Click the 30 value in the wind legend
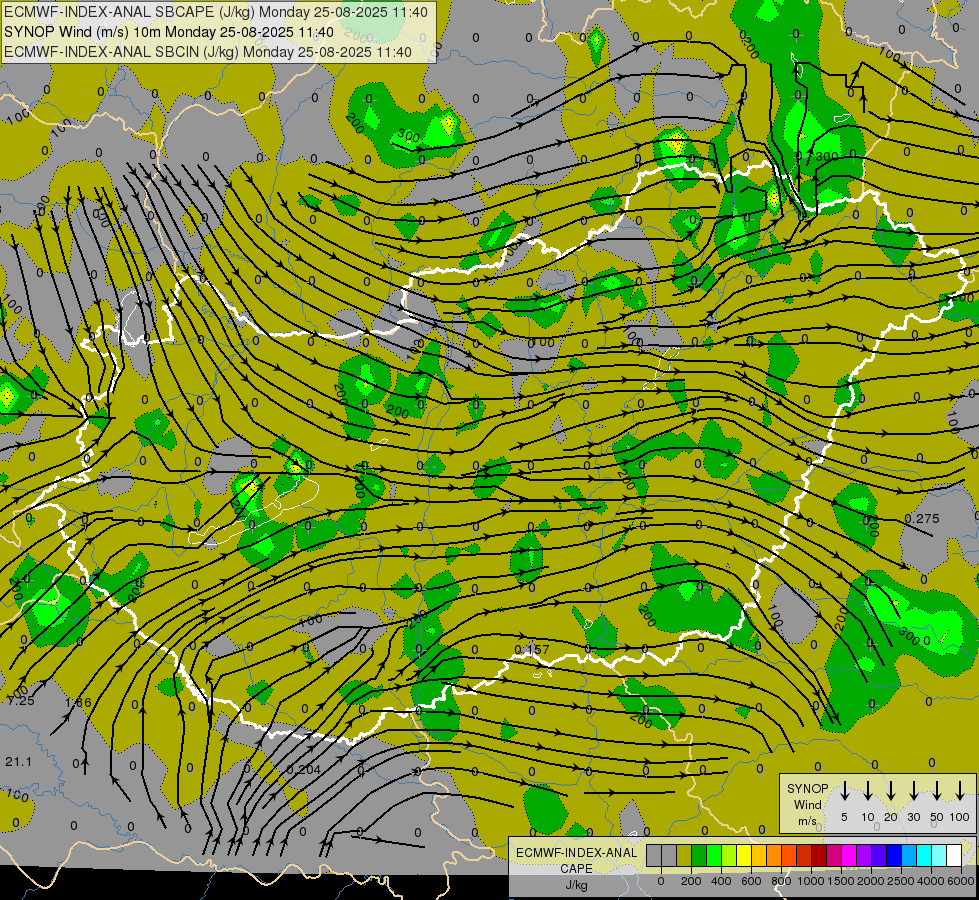979x900 pixels. coord(913,817)
